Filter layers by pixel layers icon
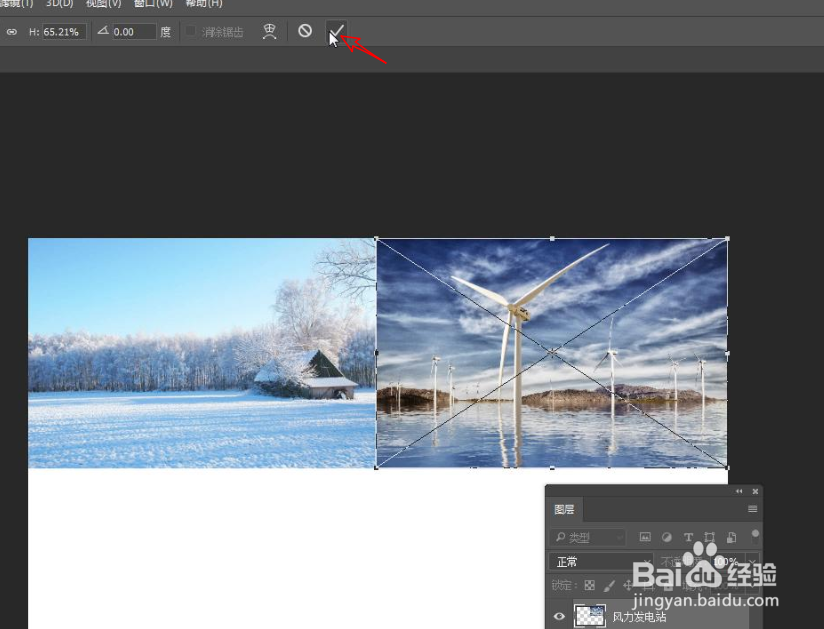 click(645, 537)
